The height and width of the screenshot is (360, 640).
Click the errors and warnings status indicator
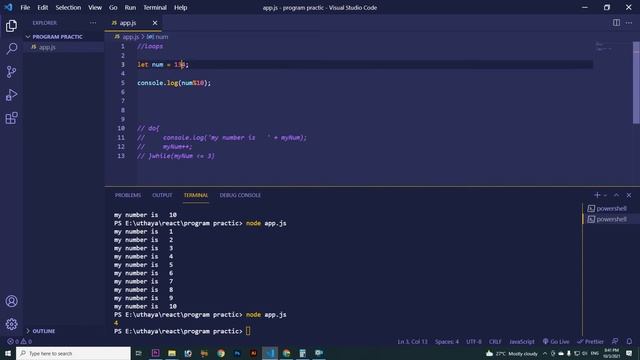tap(19, 341)
